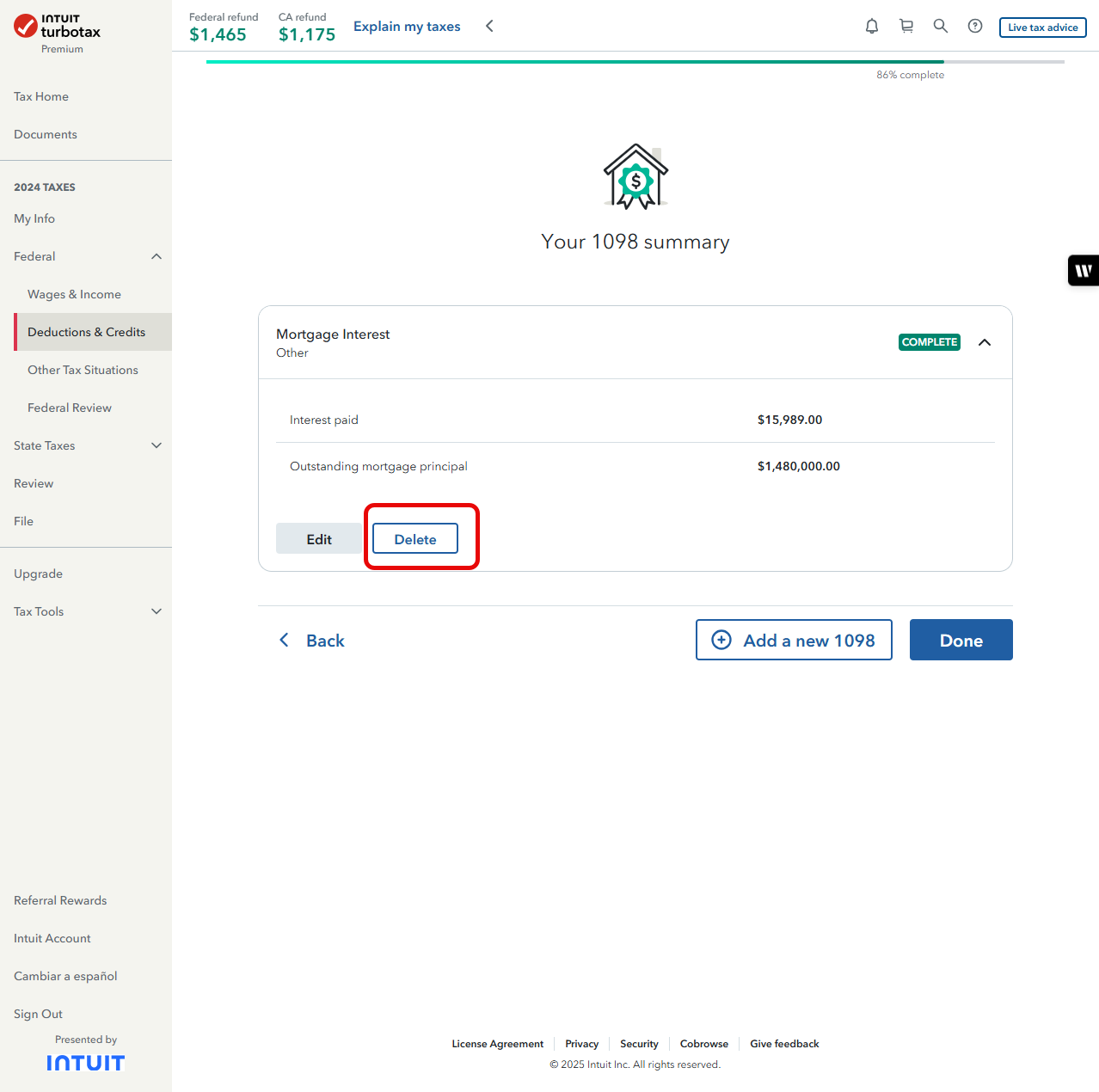Screen dimensions: 1099x1092
Task: Click the search magnifier icon
Action: (941, 27)
